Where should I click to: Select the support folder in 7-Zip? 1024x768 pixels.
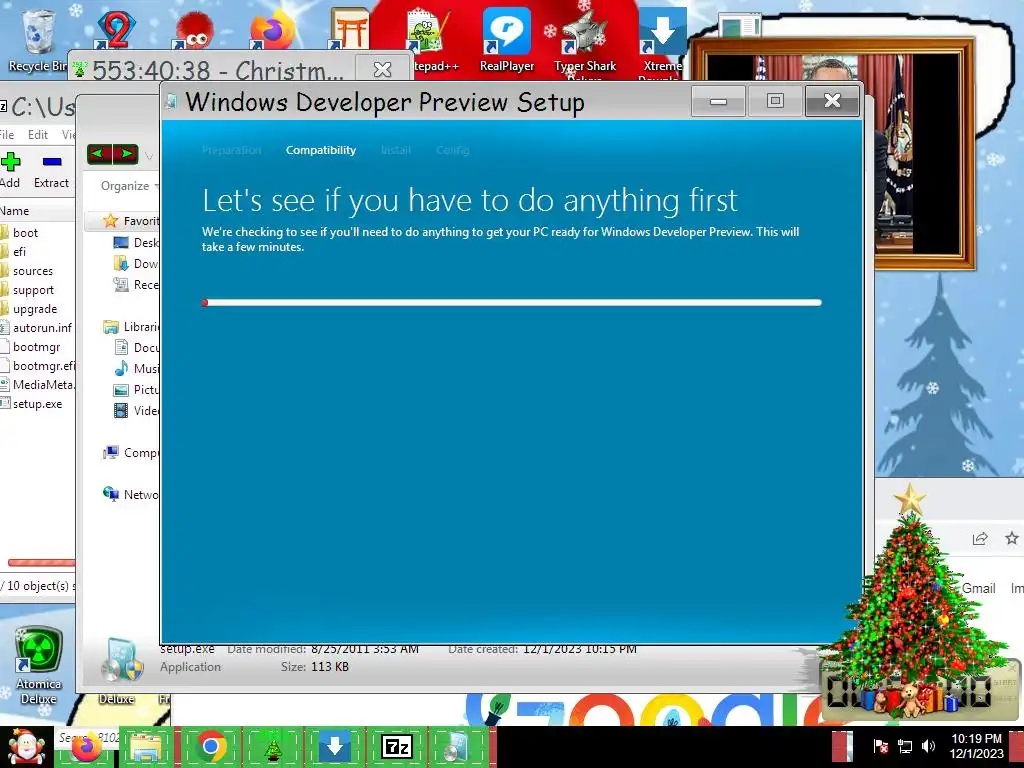click(x=27, y=289)
